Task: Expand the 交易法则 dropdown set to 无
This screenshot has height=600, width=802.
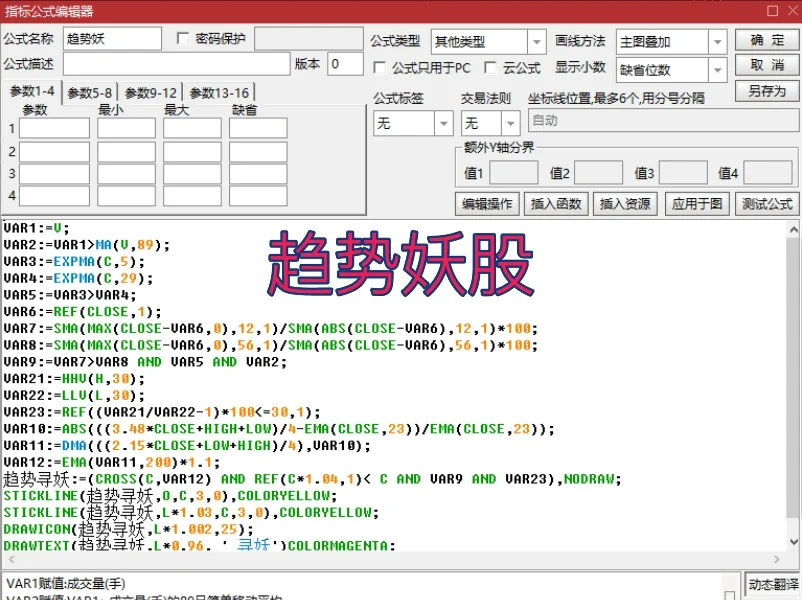Action: point(491,123)
